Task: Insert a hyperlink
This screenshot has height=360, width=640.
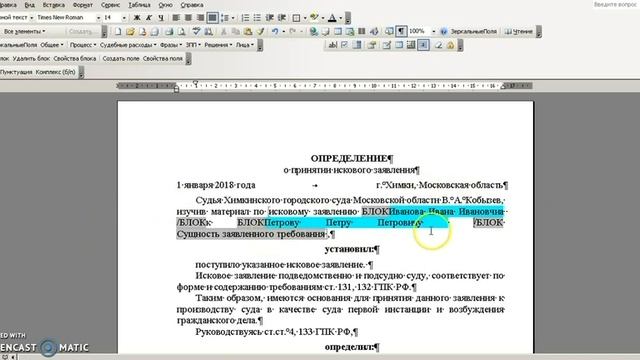Action: click(x=313, y=31)
